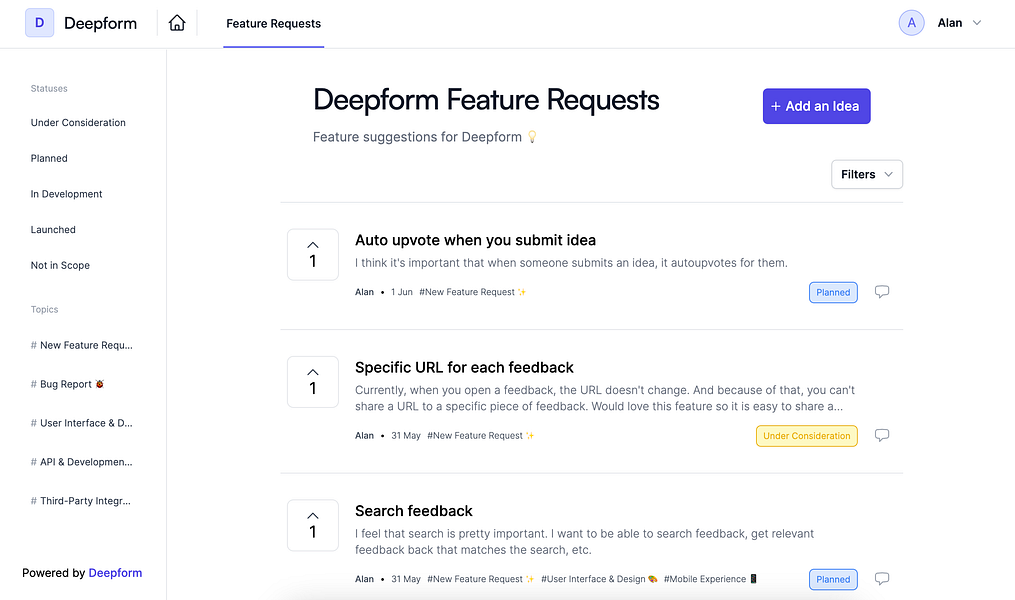This screenshot has width=1015, height=600.
Task: Click the Deepform D logo icon
Action: [x=39, y=23]
